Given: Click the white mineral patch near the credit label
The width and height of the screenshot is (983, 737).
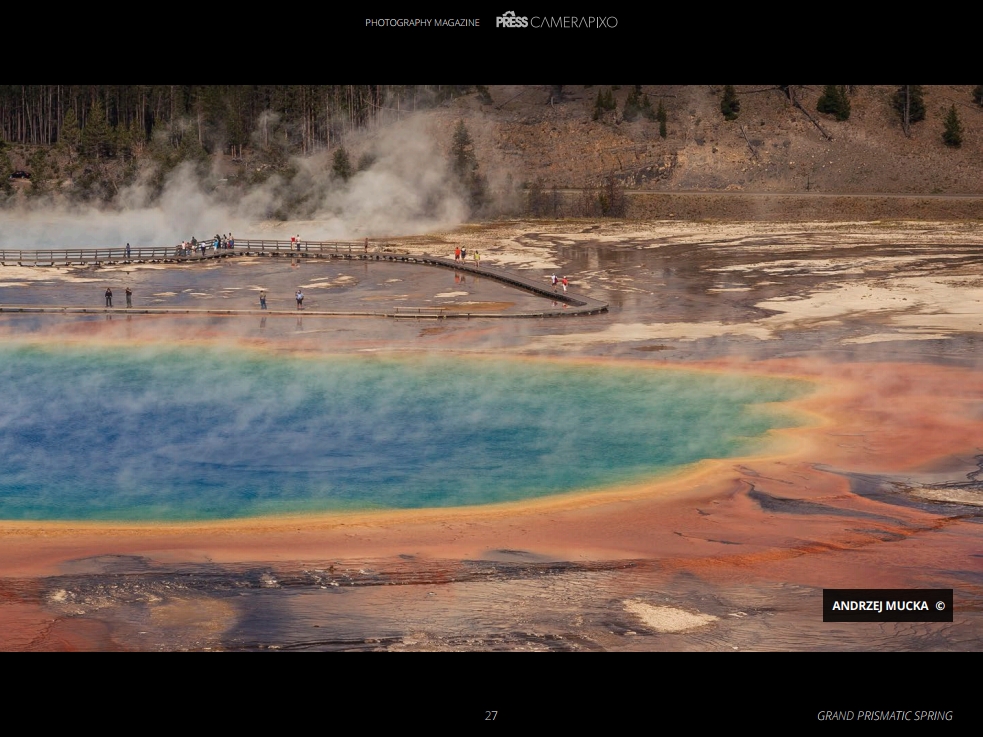Looking at the screenshot, I should [668, 617].
